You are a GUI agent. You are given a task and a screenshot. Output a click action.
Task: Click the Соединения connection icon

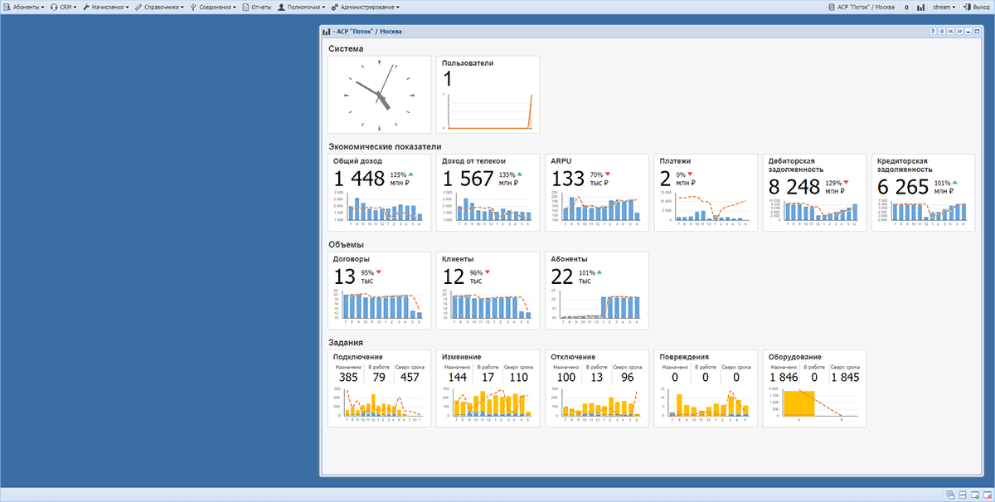coord(193,7)
